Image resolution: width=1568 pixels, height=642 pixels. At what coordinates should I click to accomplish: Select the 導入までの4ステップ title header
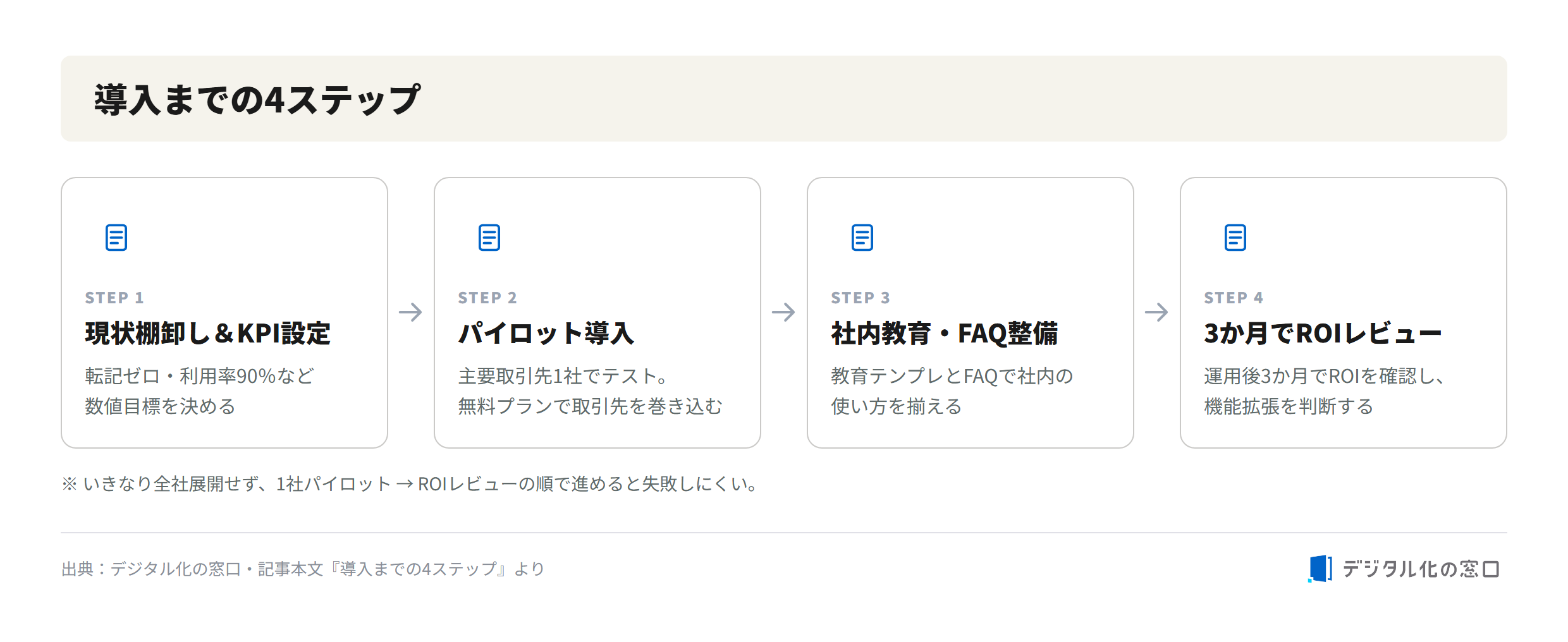click(257, 99)
